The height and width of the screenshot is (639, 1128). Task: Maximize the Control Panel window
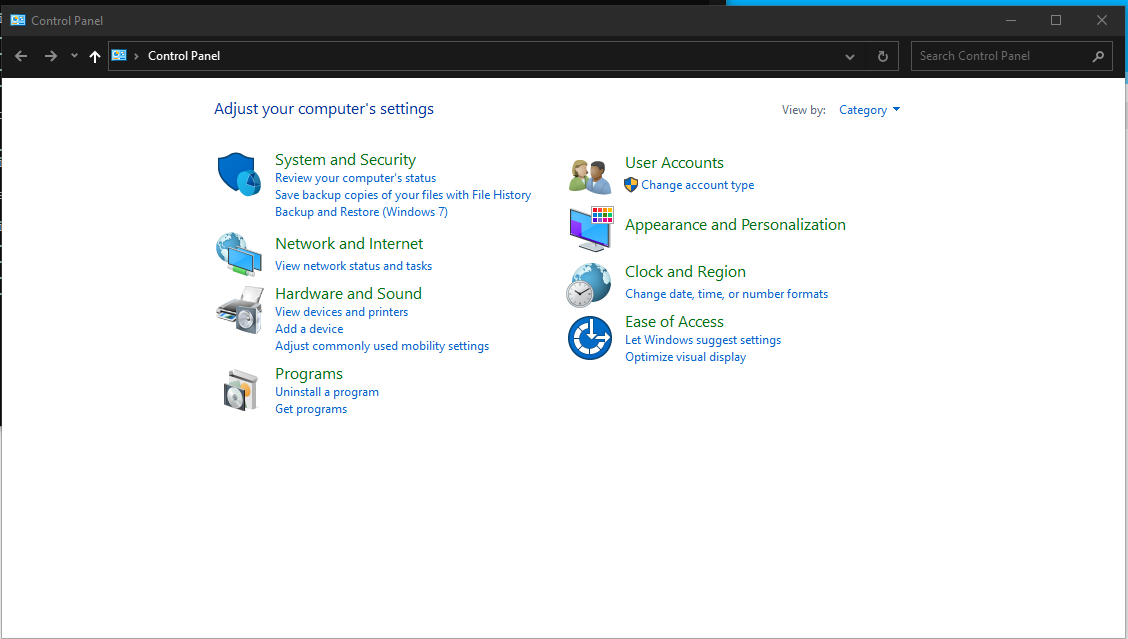pos(1056,20)
